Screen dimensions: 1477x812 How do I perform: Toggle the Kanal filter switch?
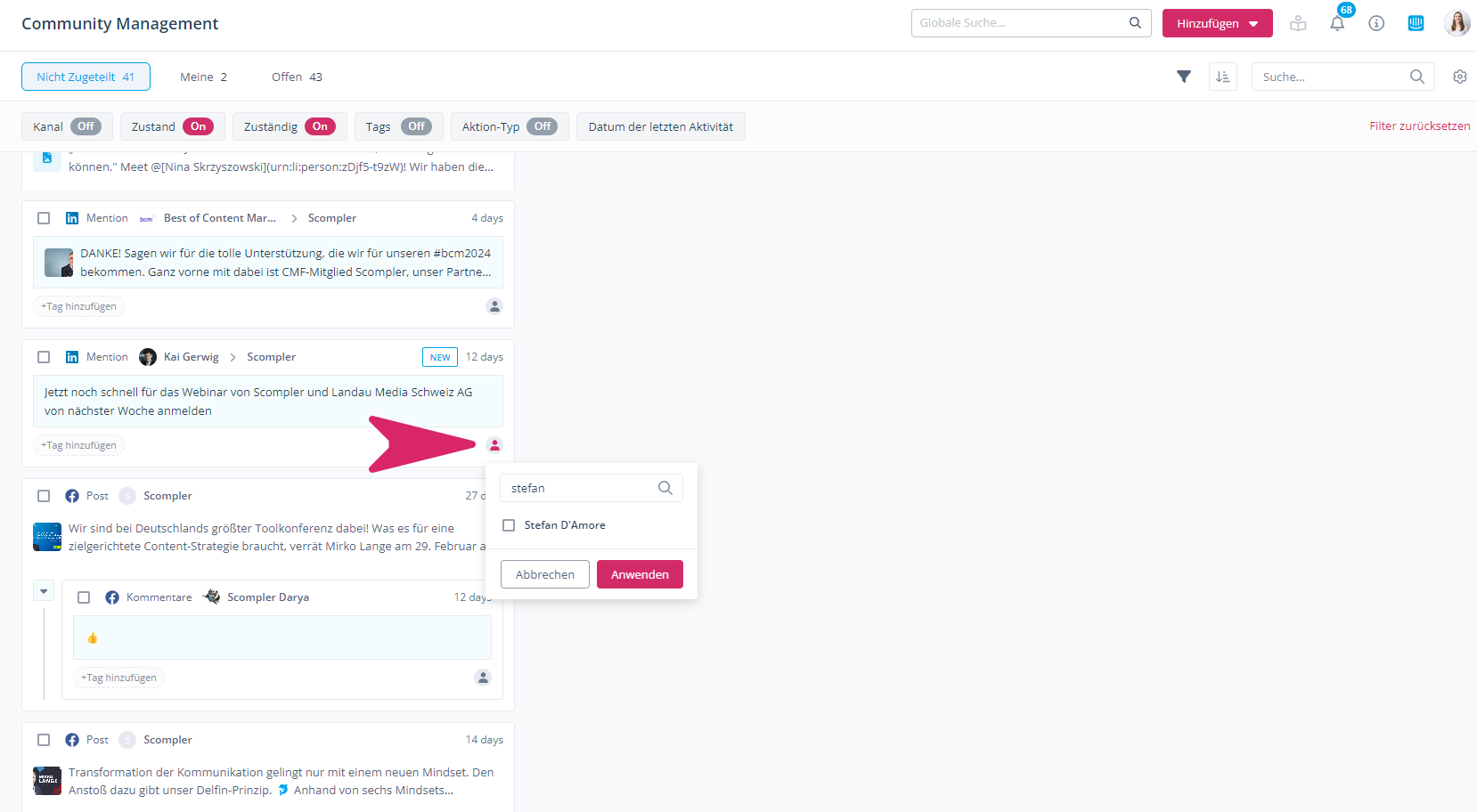pyautogui.click(x=86, y=126)
